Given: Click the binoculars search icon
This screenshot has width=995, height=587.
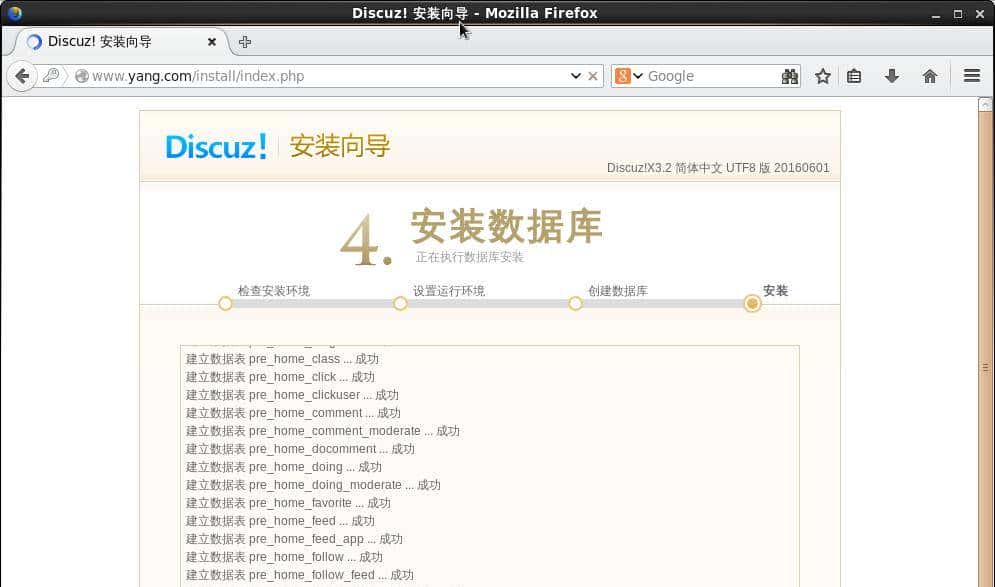Looking at the screenshot, I should tap(789, 76).
